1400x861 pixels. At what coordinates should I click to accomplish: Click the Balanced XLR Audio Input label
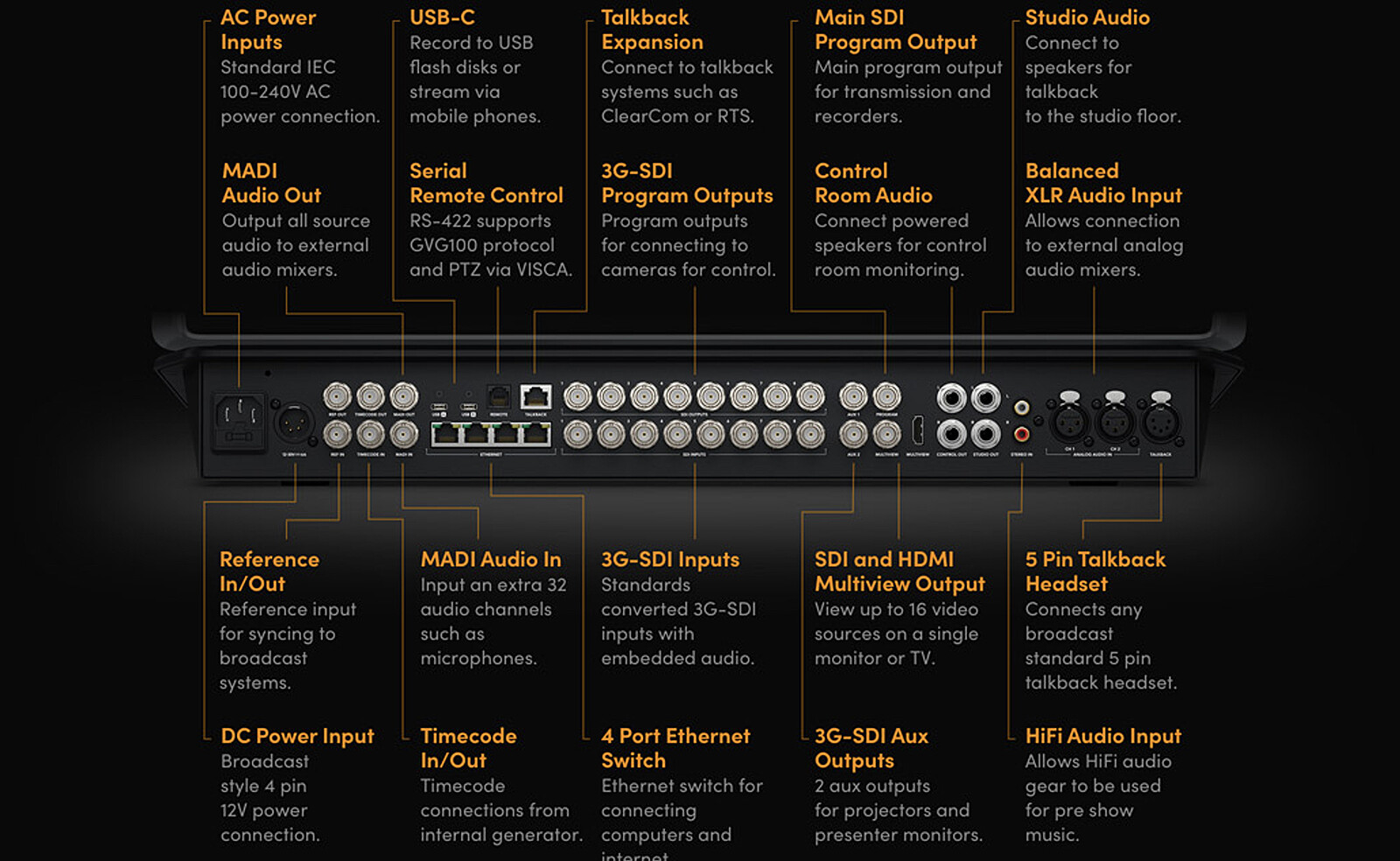1102,183
